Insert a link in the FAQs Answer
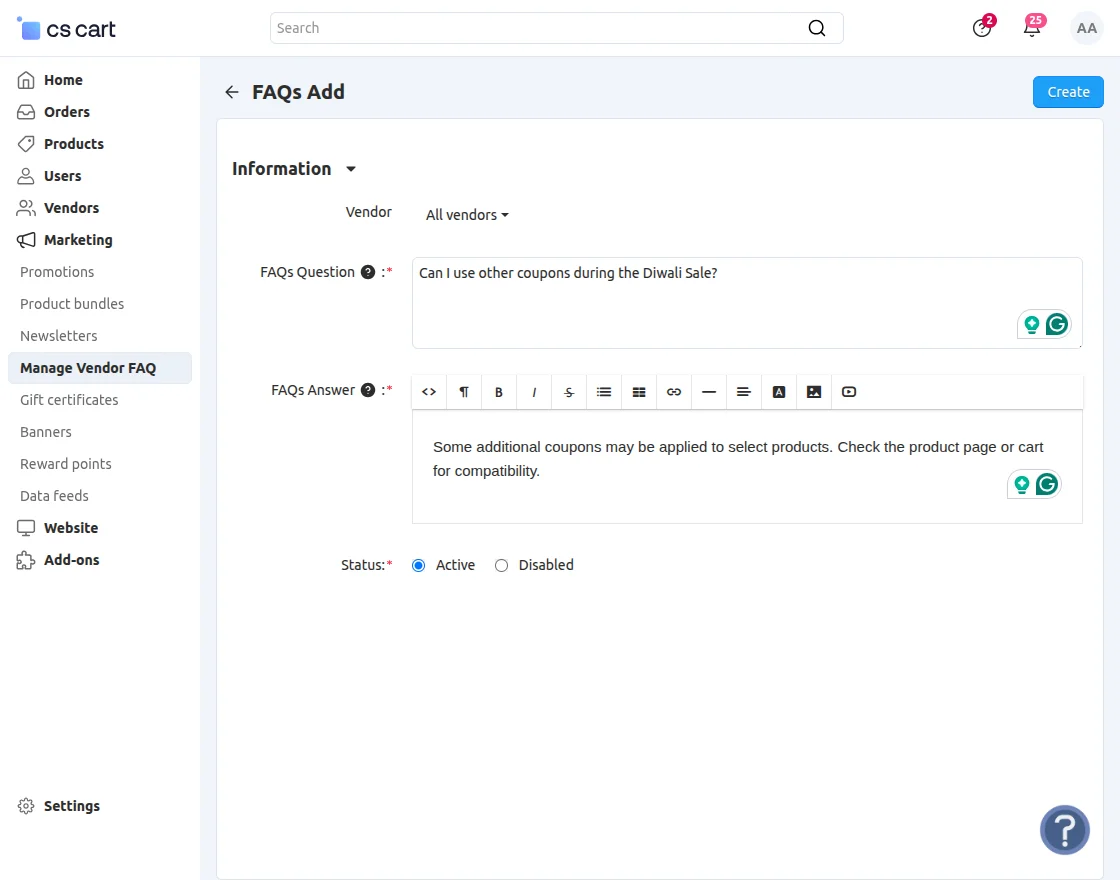Image resolution: width=1120 pixels, height=880 pixels. tap(673, 391)
